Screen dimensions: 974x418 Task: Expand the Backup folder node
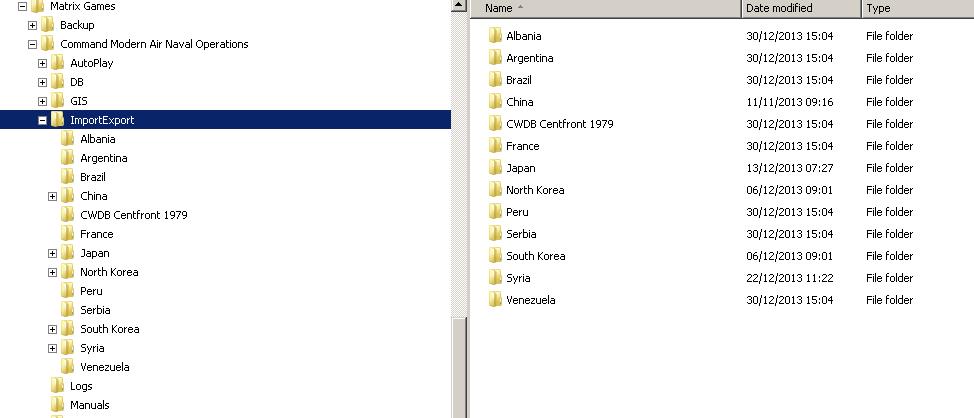coord(32,25)
